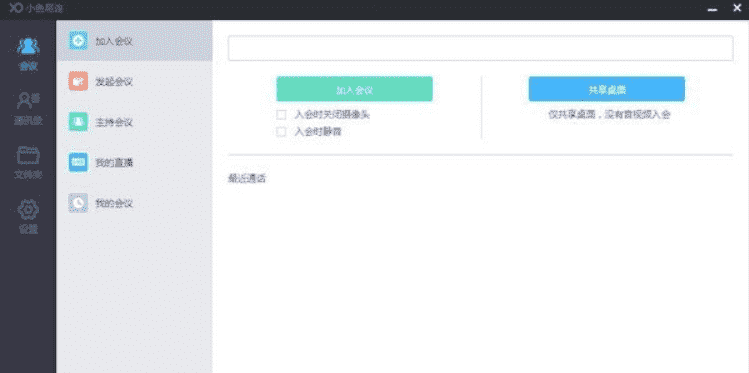
Task: Open the 会议 section in the dark sidebar
Action: (28, 53)
